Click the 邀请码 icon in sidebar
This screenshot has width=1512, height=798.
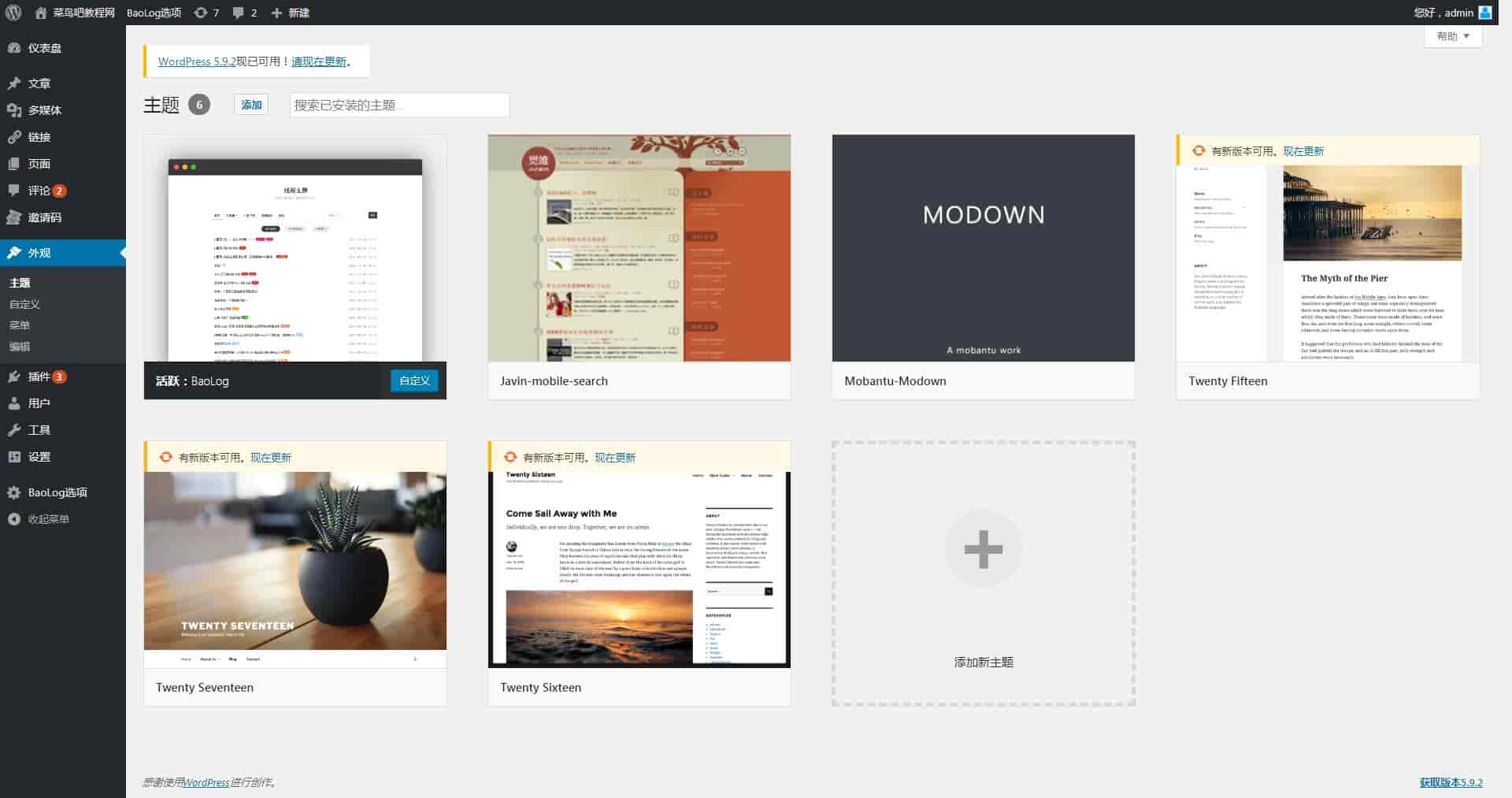pyautogui.click(x=14, y=217)
